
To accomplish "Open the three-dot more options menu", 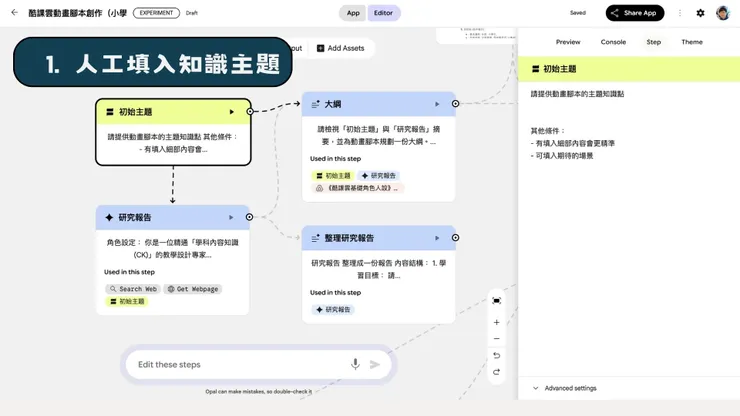I will point(680,13).
